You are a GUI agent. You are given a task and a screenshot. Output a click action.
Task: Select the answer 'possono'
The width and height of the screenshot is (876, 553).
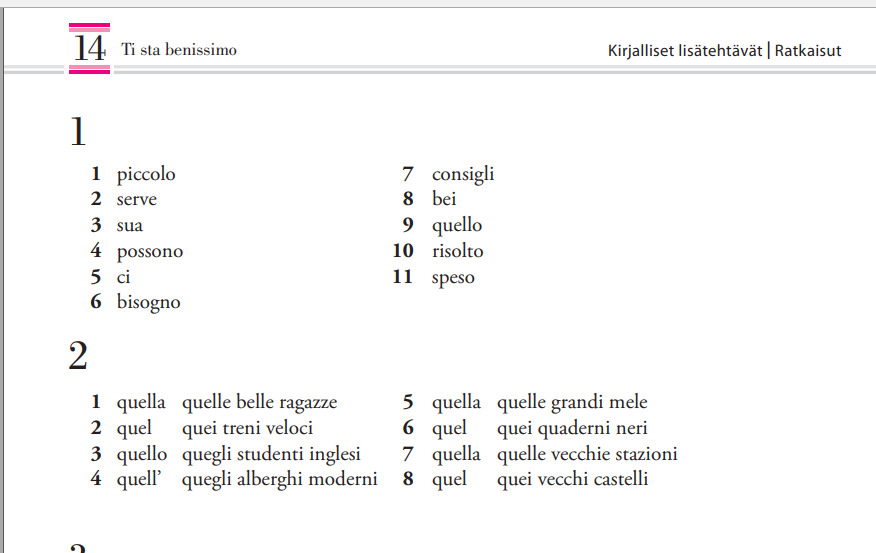click(x=150, y=252)
